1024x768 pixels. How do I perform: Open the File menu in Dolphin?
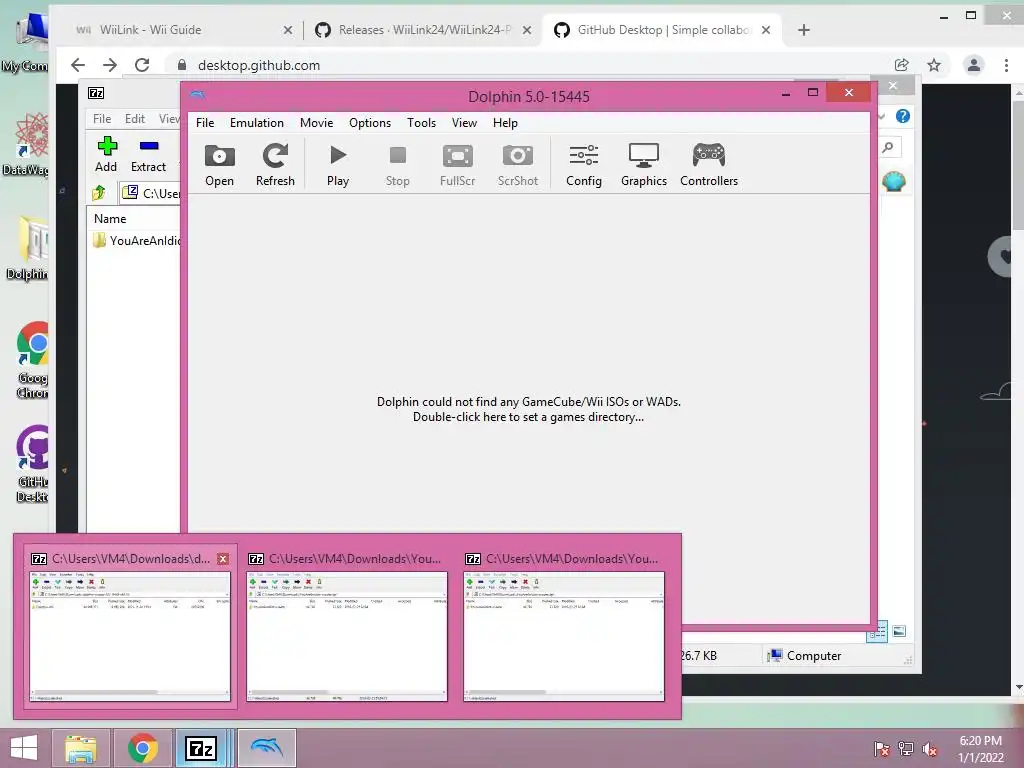coord(205,123)
